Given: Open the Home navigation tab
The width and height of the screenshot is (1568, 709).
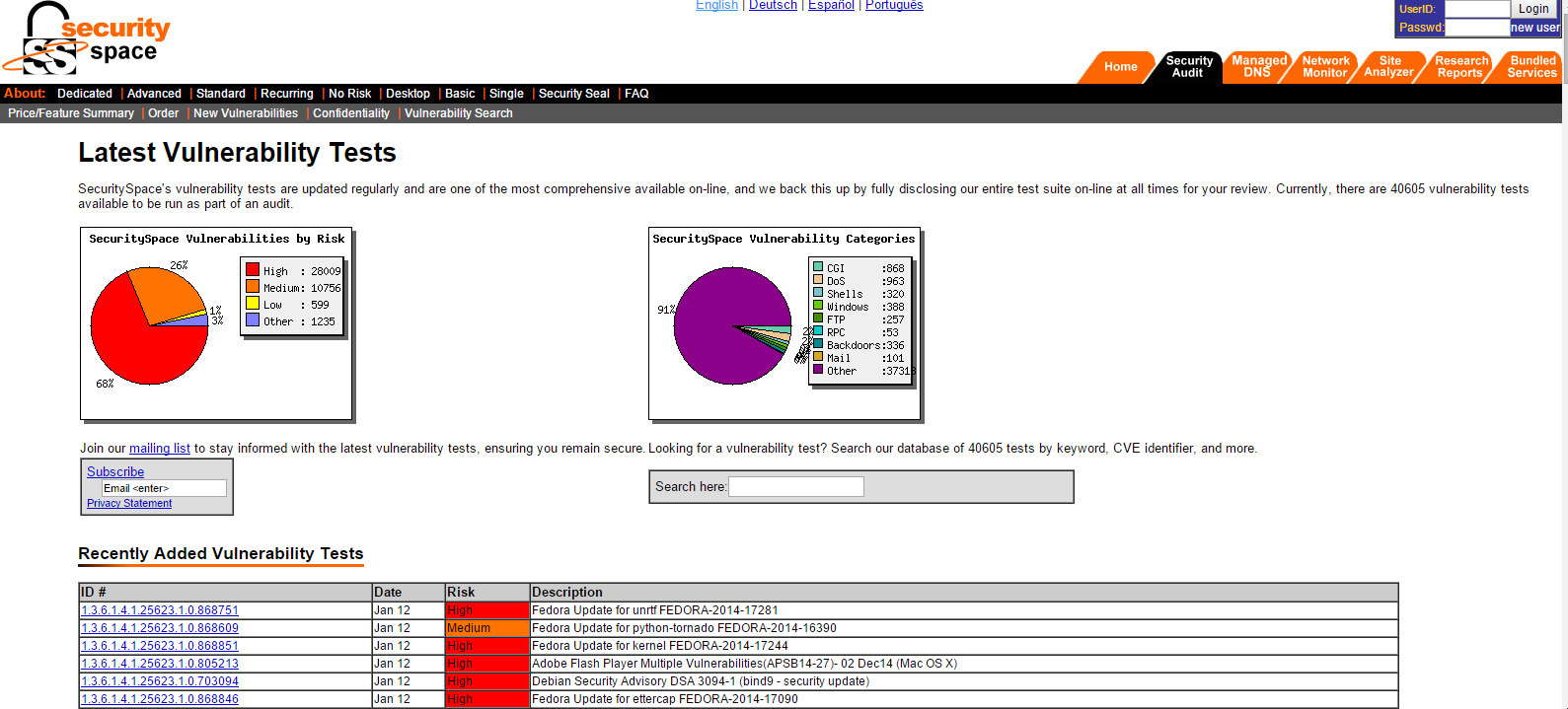Looking at the screenshot, I should (x=1120, y=67).
